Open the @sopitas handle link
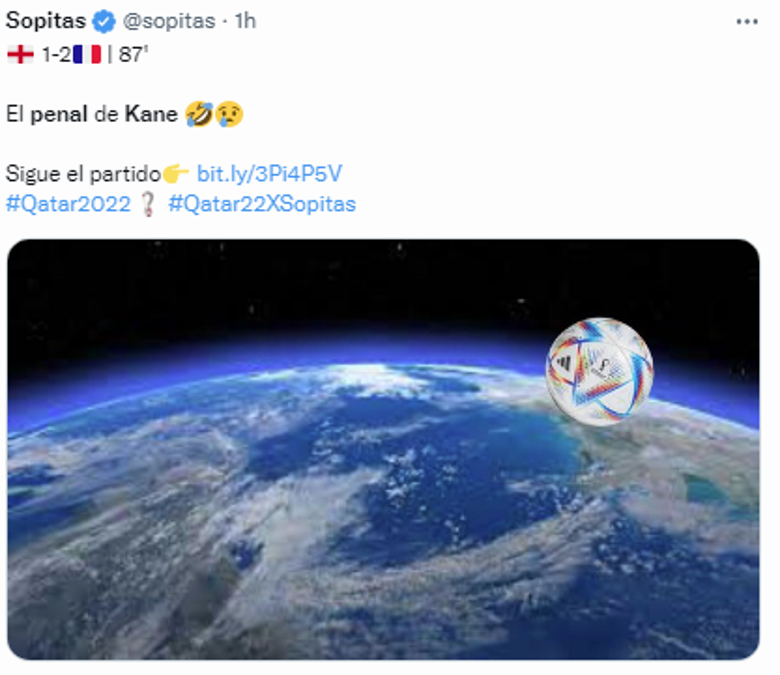This screenshot has width=780, height=675. (168, 21)
